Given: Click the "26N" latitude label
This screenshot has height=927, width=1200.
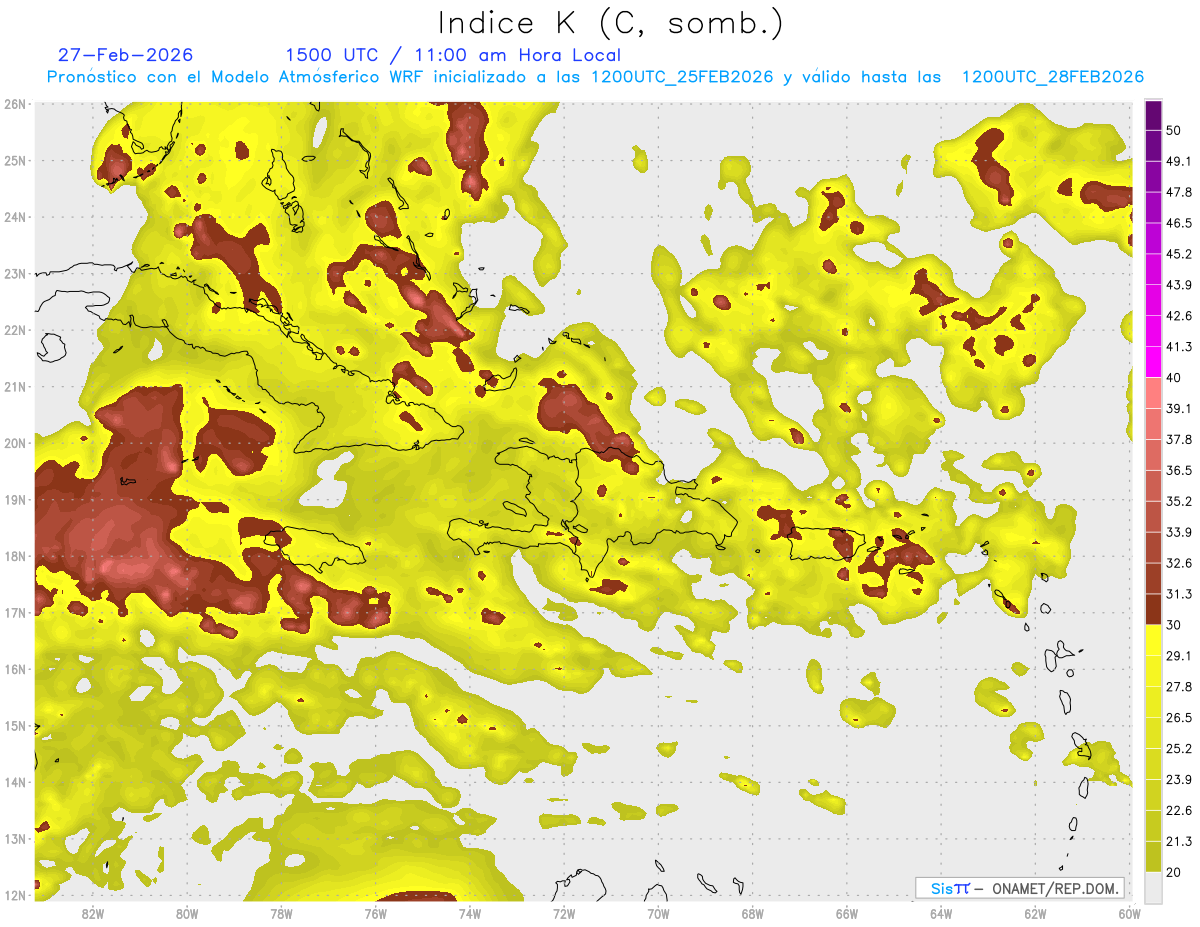Looking at the screenshot, I should click(15, 104).
